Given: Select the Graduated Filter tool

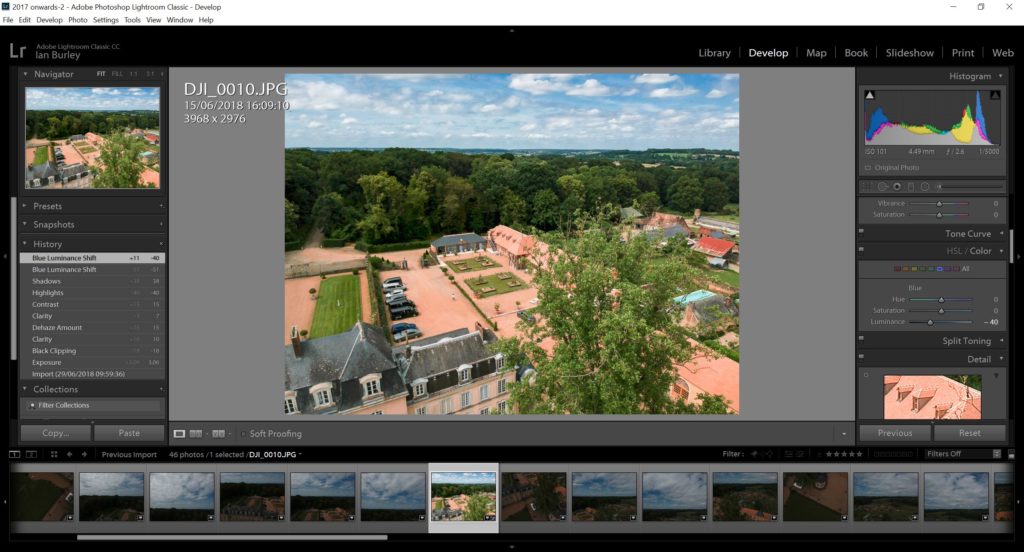Looking at the screenshot, I should [x=910, y=186].
